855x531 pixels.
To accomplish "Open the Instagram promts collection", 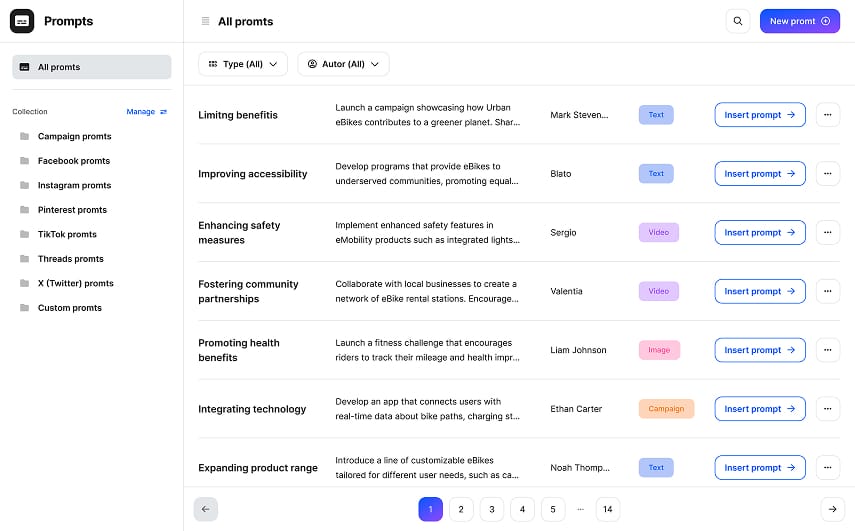I will point(74,185).
